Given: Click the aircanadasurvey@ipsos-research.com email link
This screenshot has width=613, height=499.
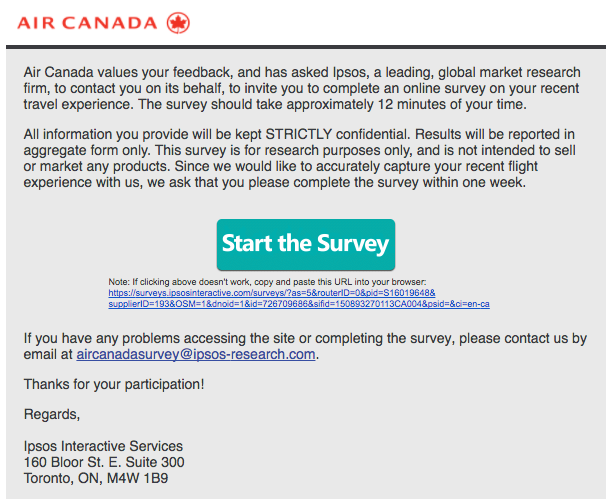Looking at the screenshot, I should (x=196, y=354).
